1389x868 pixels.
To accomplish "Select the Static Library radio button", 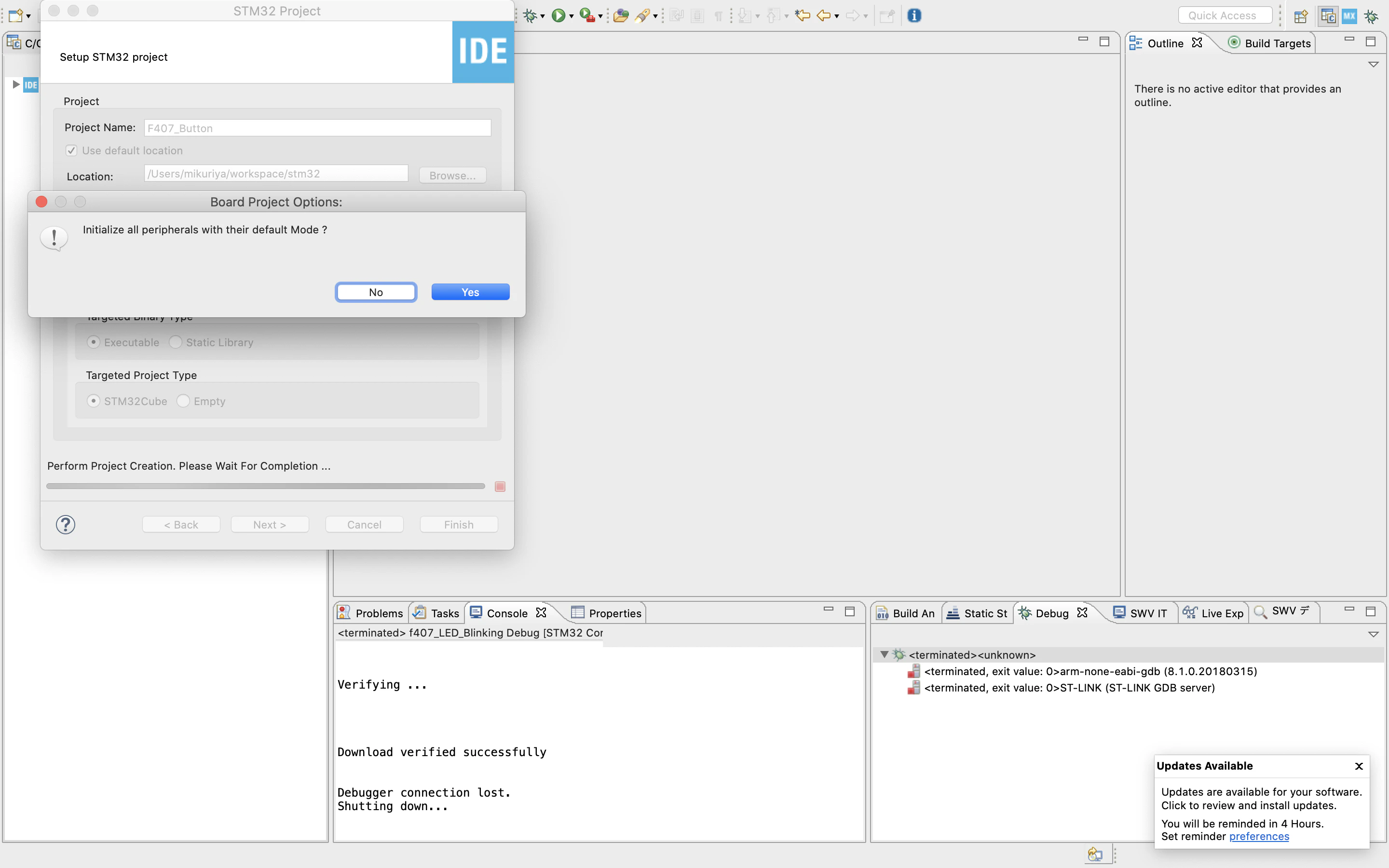I will [x=176, y=342].
